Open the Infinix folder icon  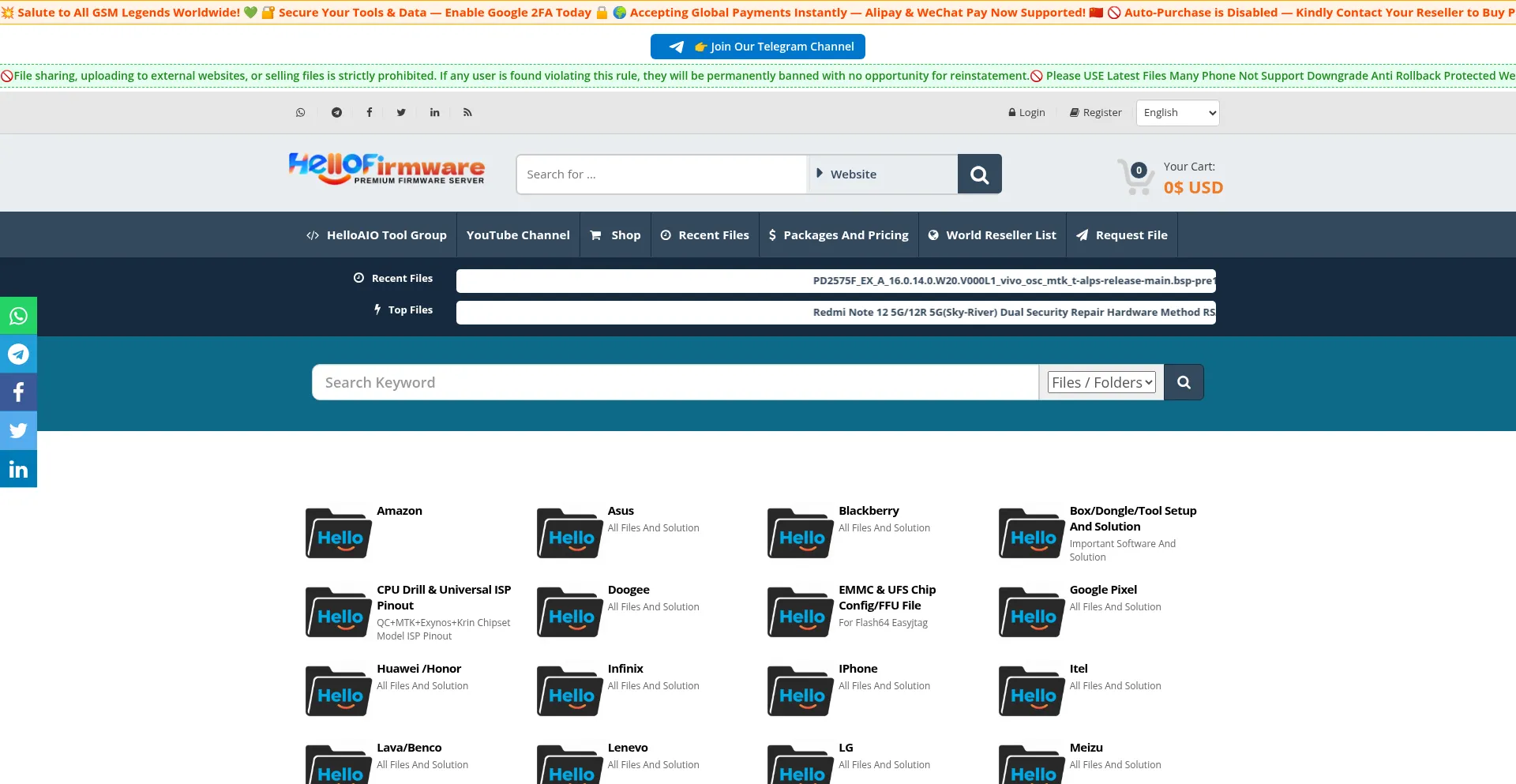point(569,691)
